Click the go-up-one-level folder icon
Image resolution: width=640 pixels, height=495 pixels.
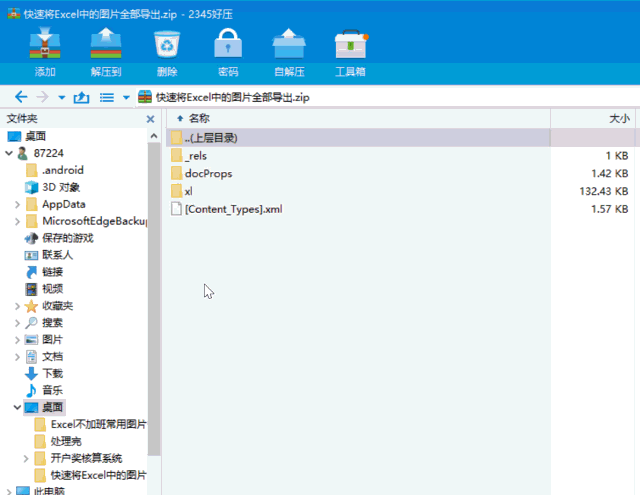click(x=81, y=98)
